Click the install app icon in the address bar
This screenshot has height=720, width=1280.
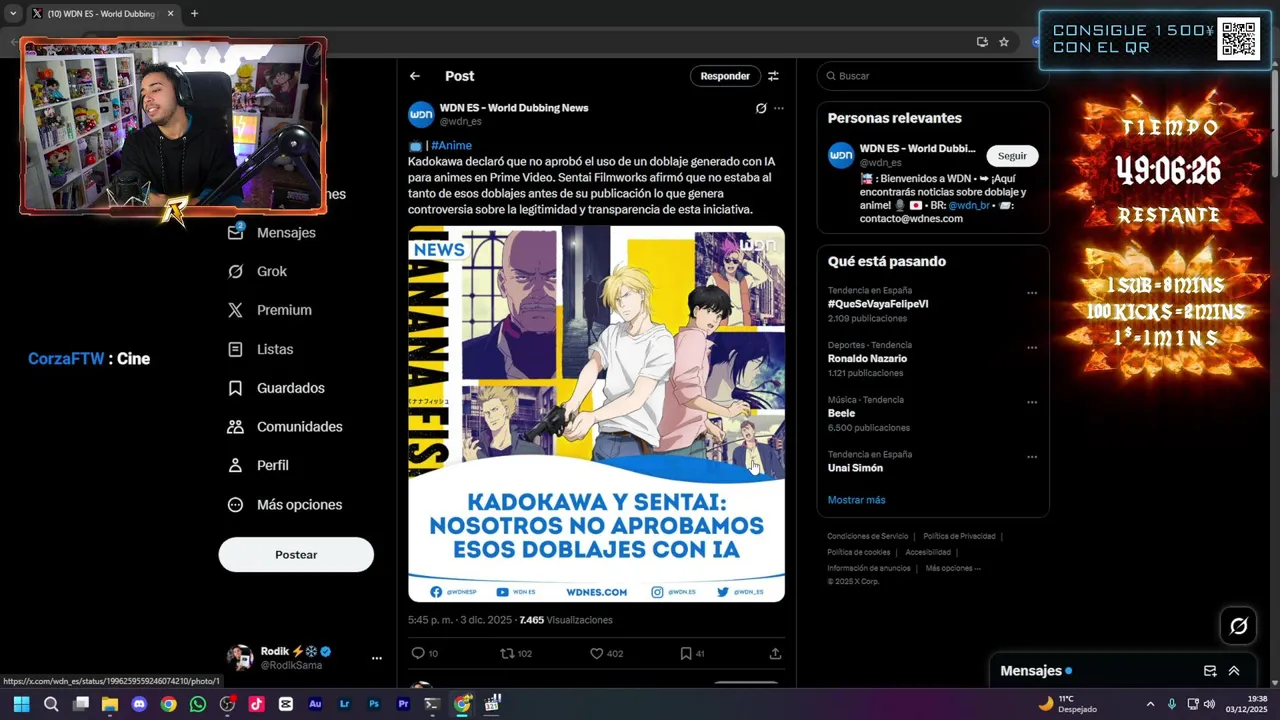coord(982,42)
